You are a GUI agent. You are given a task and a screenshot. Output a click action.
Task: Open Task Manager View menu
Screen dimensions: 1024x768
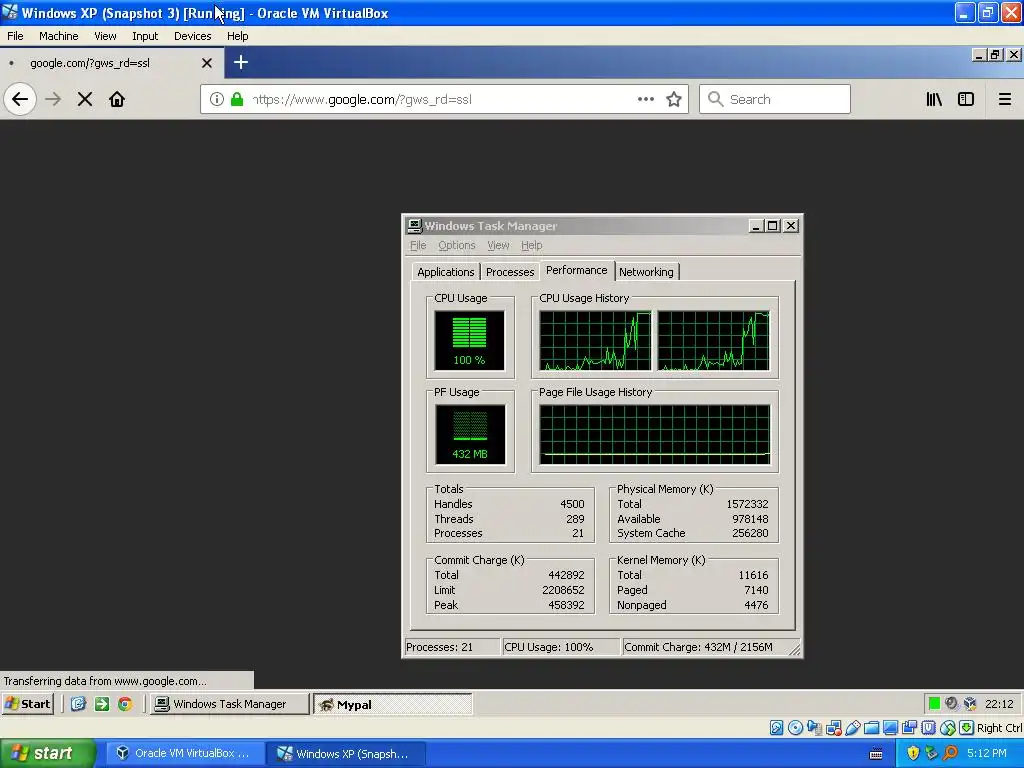(498, 245)
